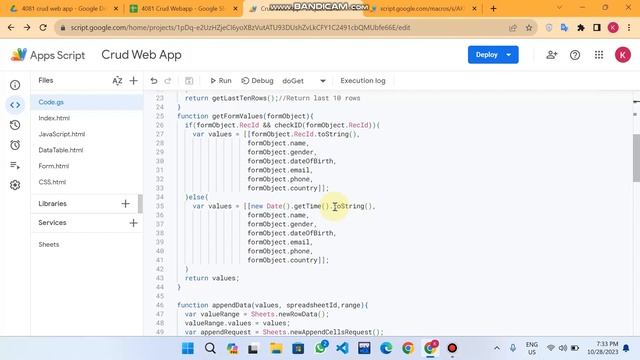Show hidden system tray icons
This screenshot has width=640, height=360.
pyautogui.click(x=497, y=348)
